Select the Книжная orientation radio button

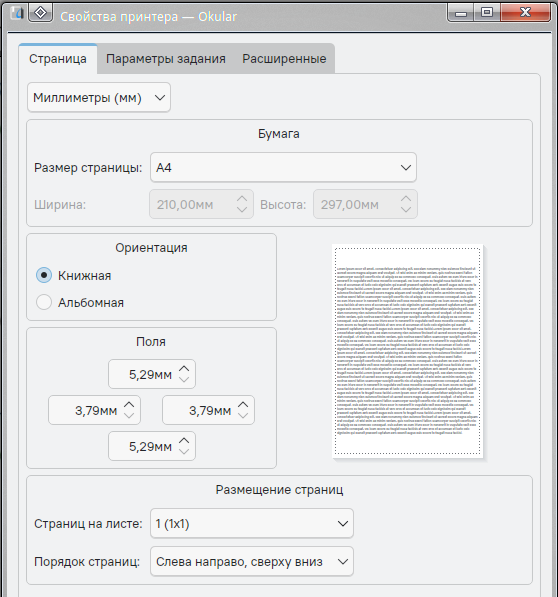click(x=44, y=275)
